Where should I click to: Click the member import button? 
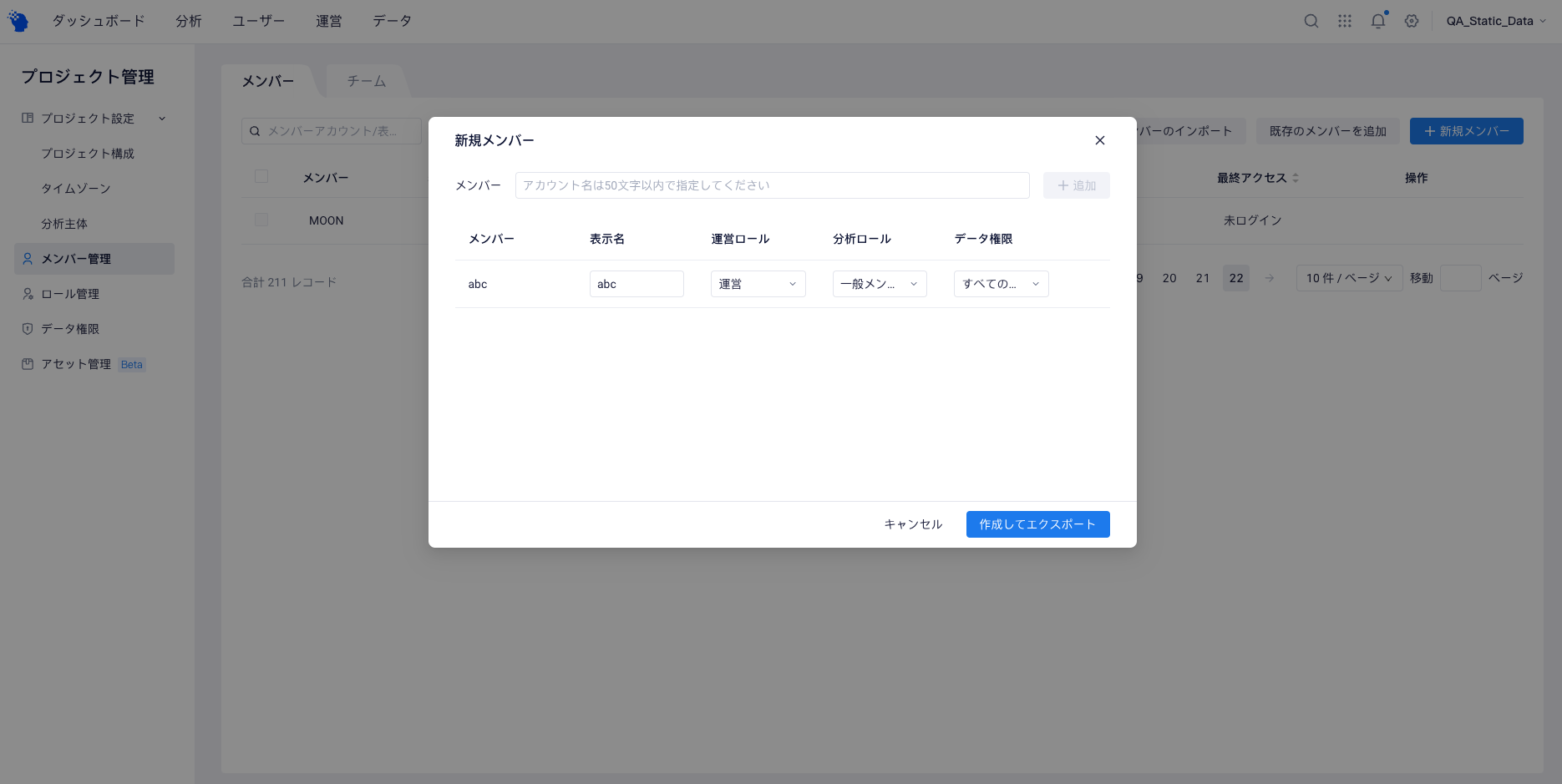[x=1191, y=131]
